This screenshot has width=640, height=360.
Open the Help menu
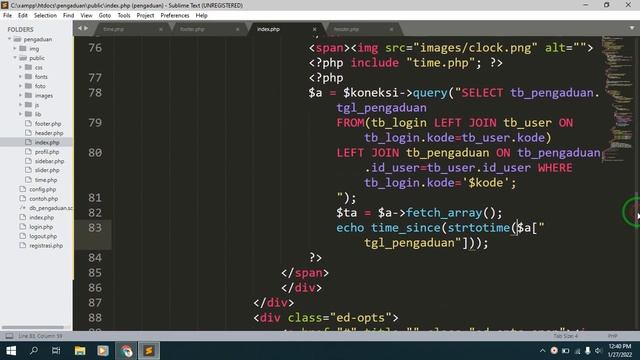202,16
